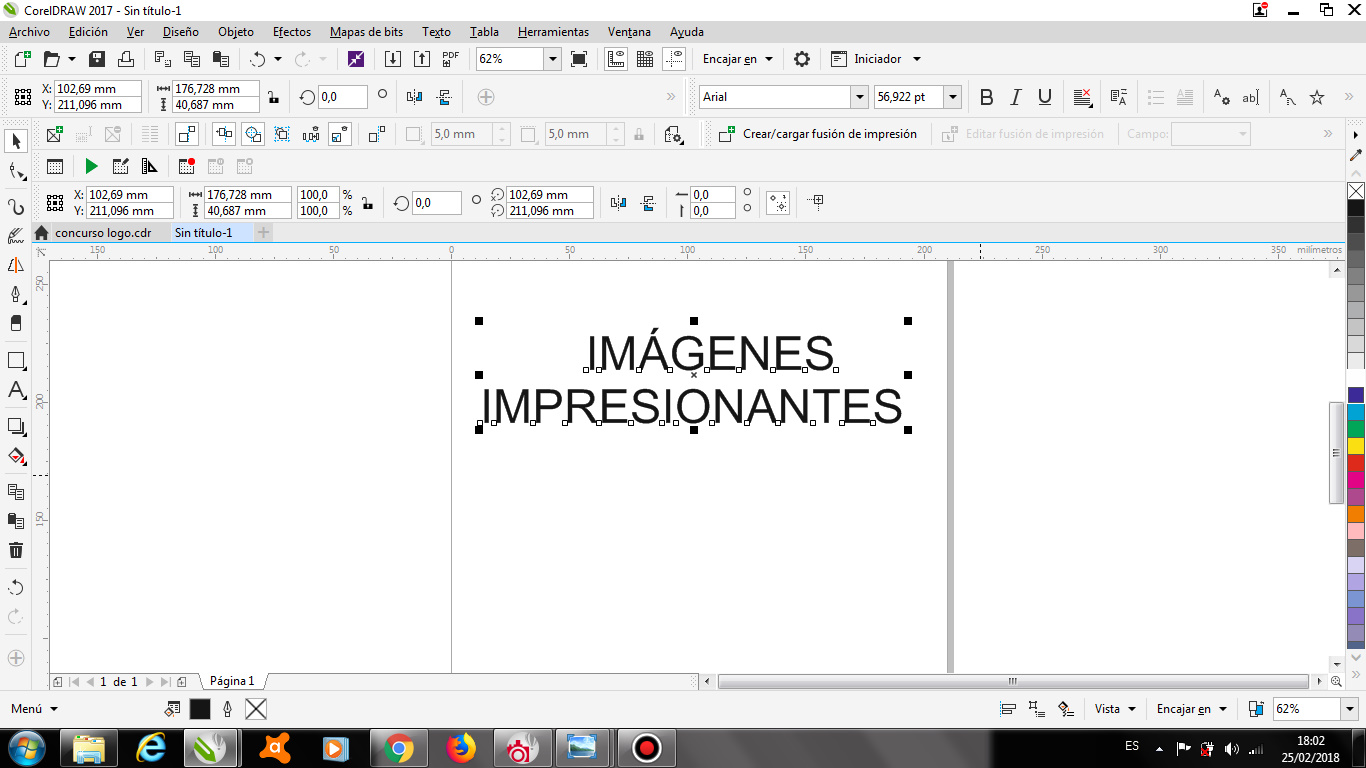
Task: Click the plus button beside the Sin título-1 tab
Action: [264, 233]
